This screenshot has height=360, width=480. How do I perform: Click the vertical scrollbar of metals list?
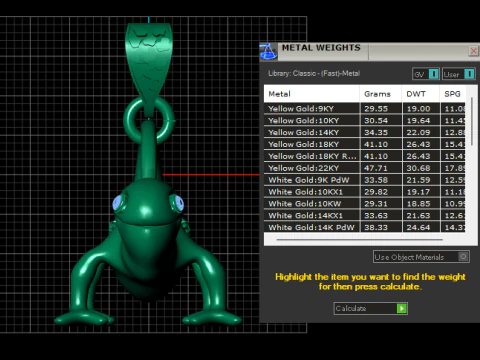[472, 122]
